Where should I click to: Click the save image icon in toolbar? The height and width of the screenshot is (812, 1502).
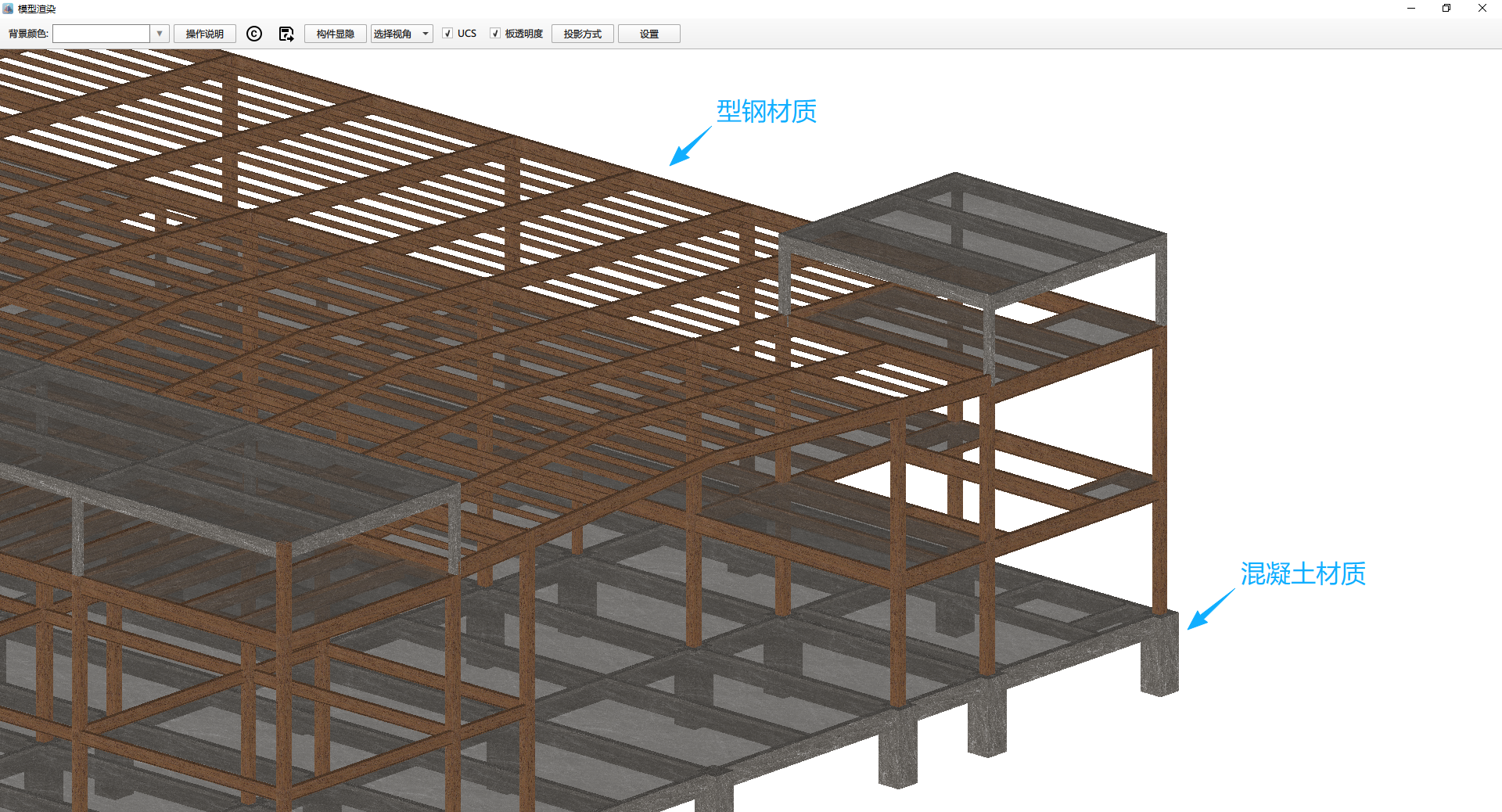[x=286, y=34]
